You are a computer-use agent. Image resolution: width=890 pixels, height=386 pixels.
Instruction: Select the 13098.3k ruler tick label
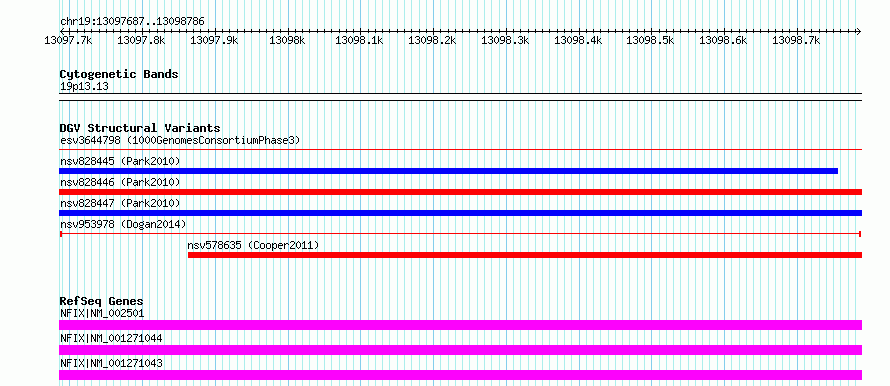[505, 40]
